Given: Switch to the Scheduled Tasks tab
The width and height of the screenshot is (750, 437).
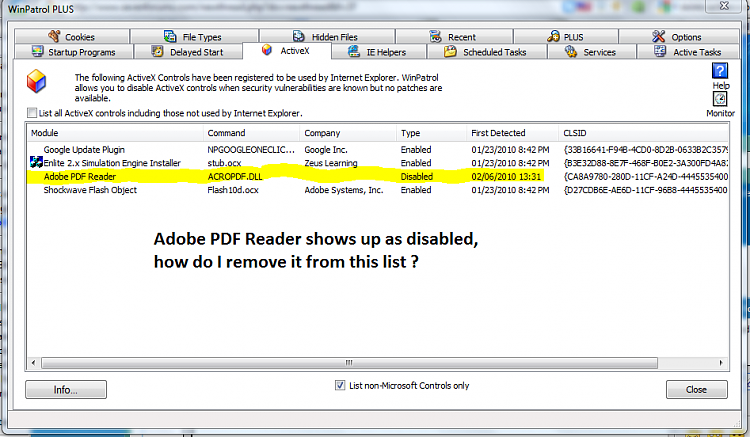Looking at the screenshot, I should point(486,52).
